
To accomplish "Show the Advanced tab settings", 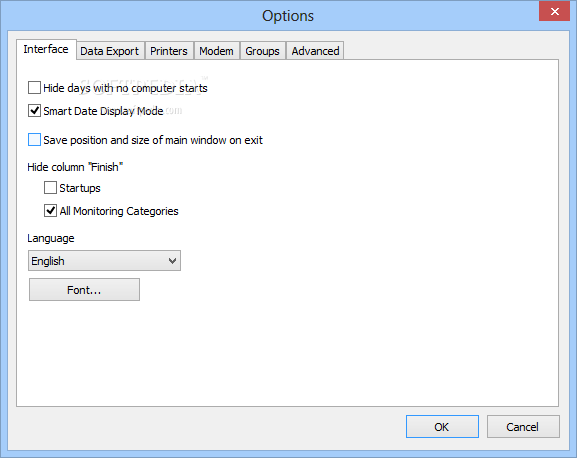I will point(315,51).
